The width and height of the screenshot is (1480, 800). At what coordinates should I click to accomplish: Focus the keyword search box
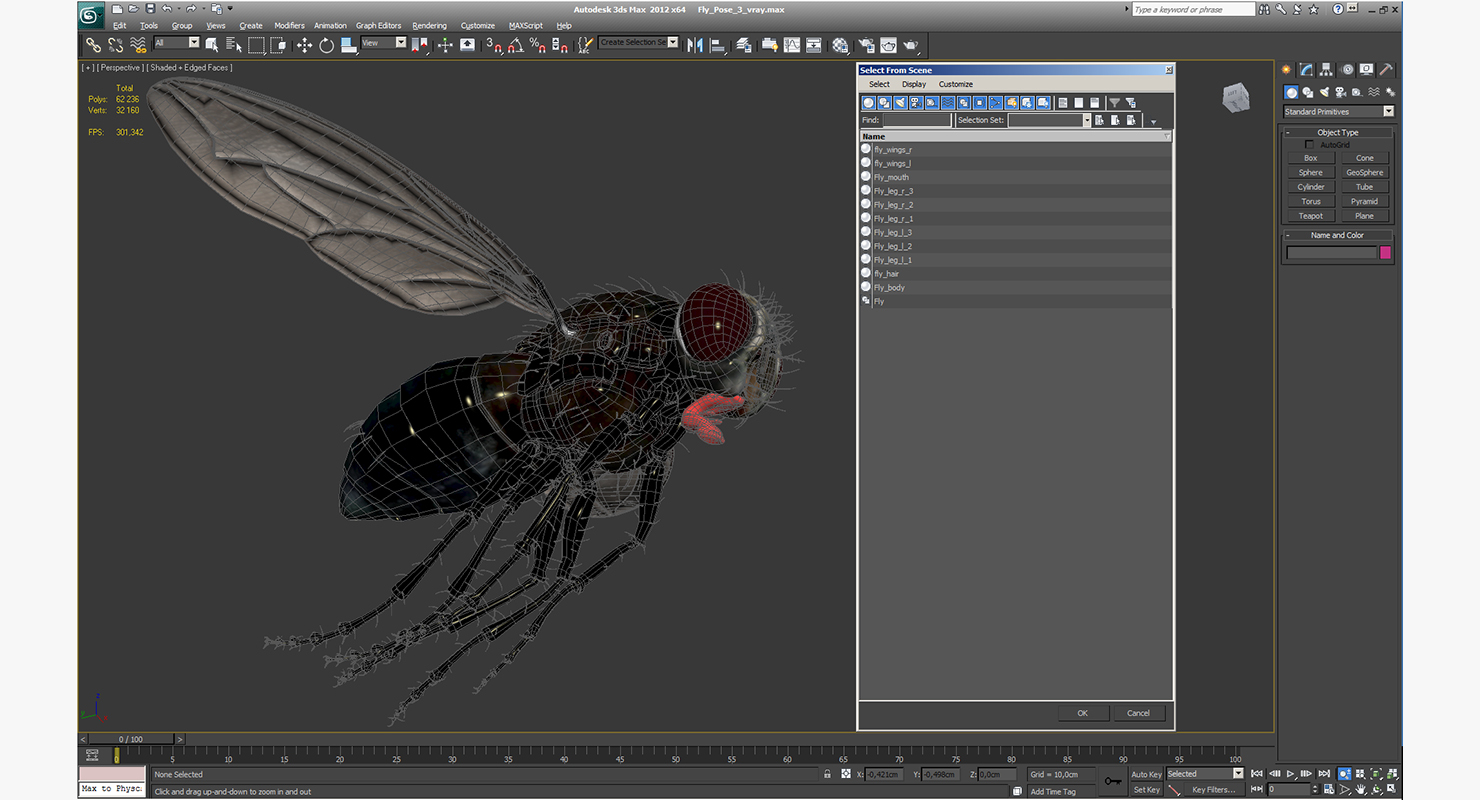coord(1193,9)
